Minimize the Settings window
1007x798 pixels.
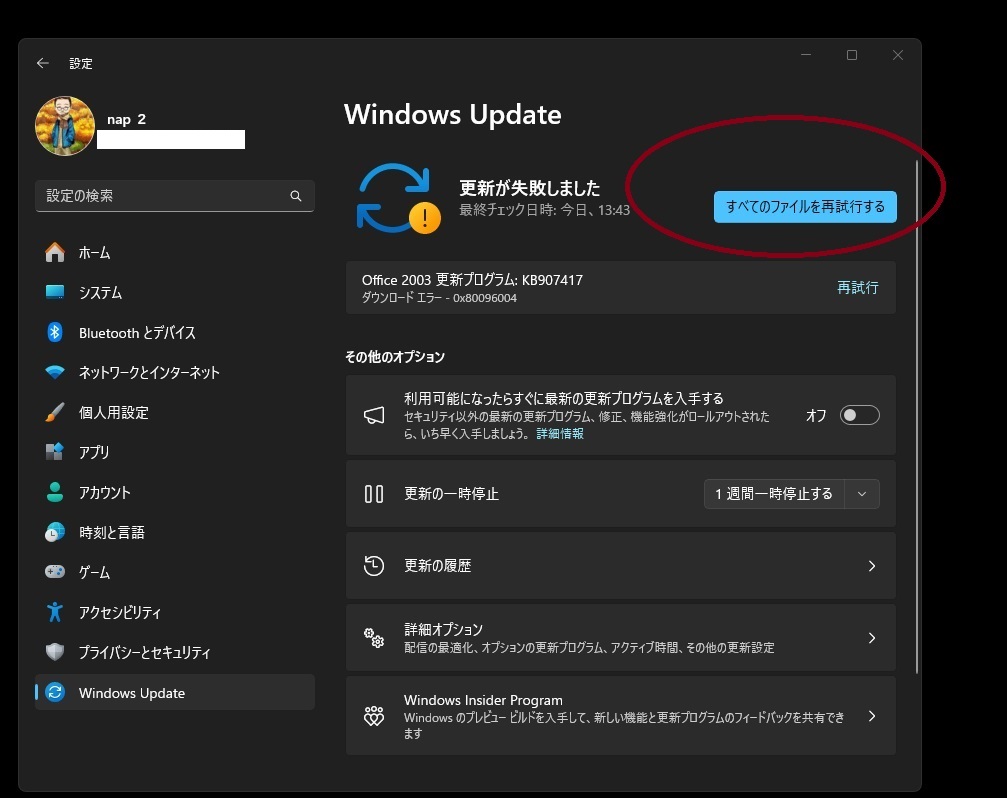(806, 55)
